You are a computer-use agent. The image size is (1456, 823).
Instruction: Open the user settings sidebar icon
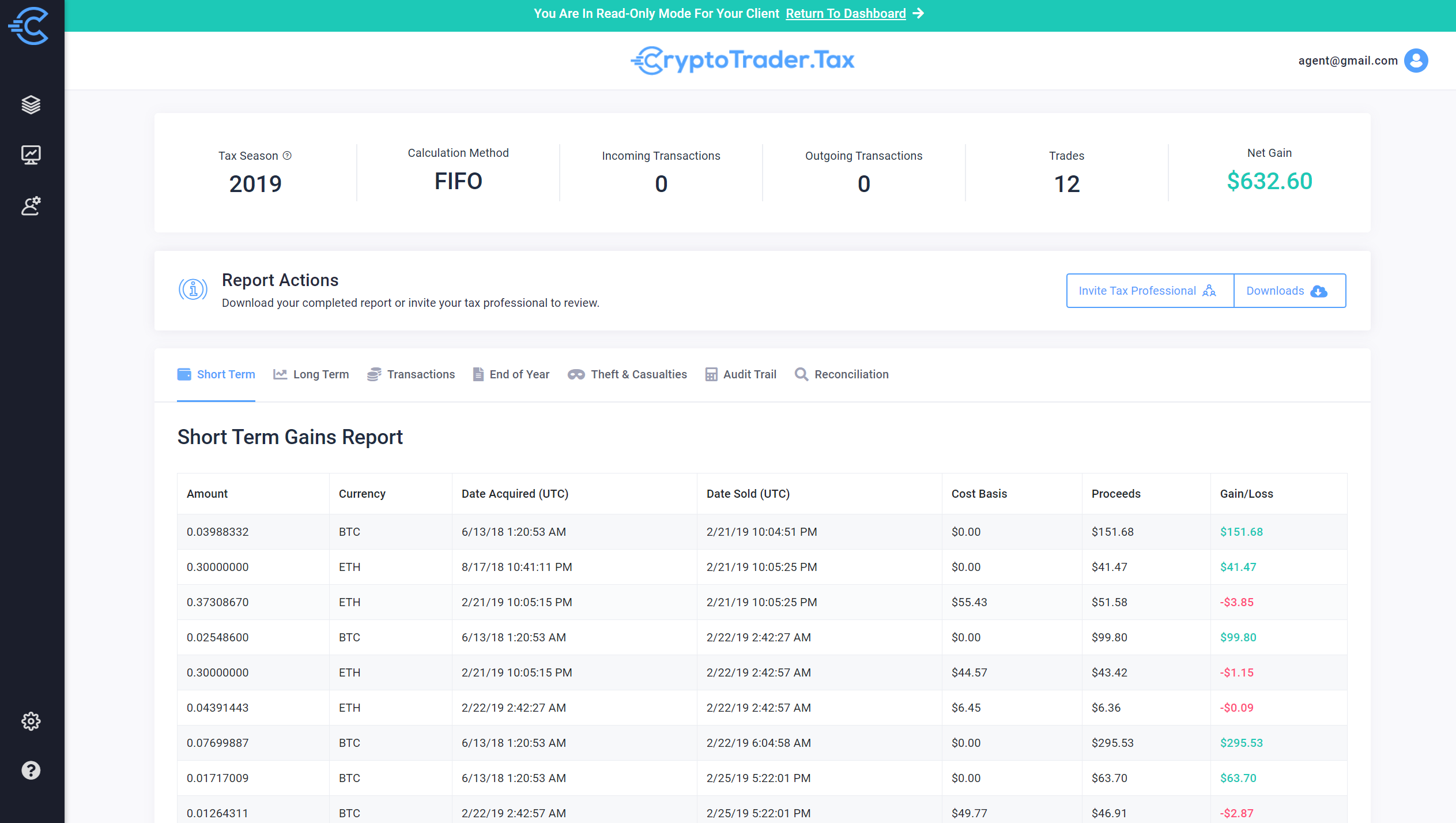click(31, 206)
